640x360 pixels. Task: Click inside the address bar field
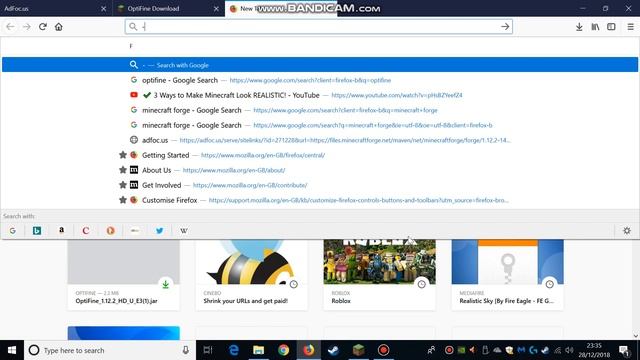point(318,27)
